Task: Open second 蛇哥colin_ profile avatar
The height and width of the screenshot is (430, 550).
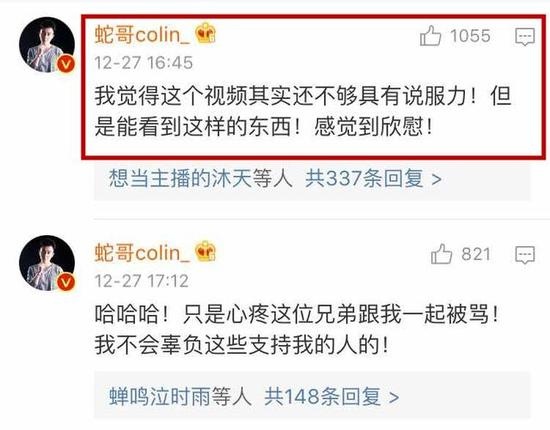Action: 47,263
